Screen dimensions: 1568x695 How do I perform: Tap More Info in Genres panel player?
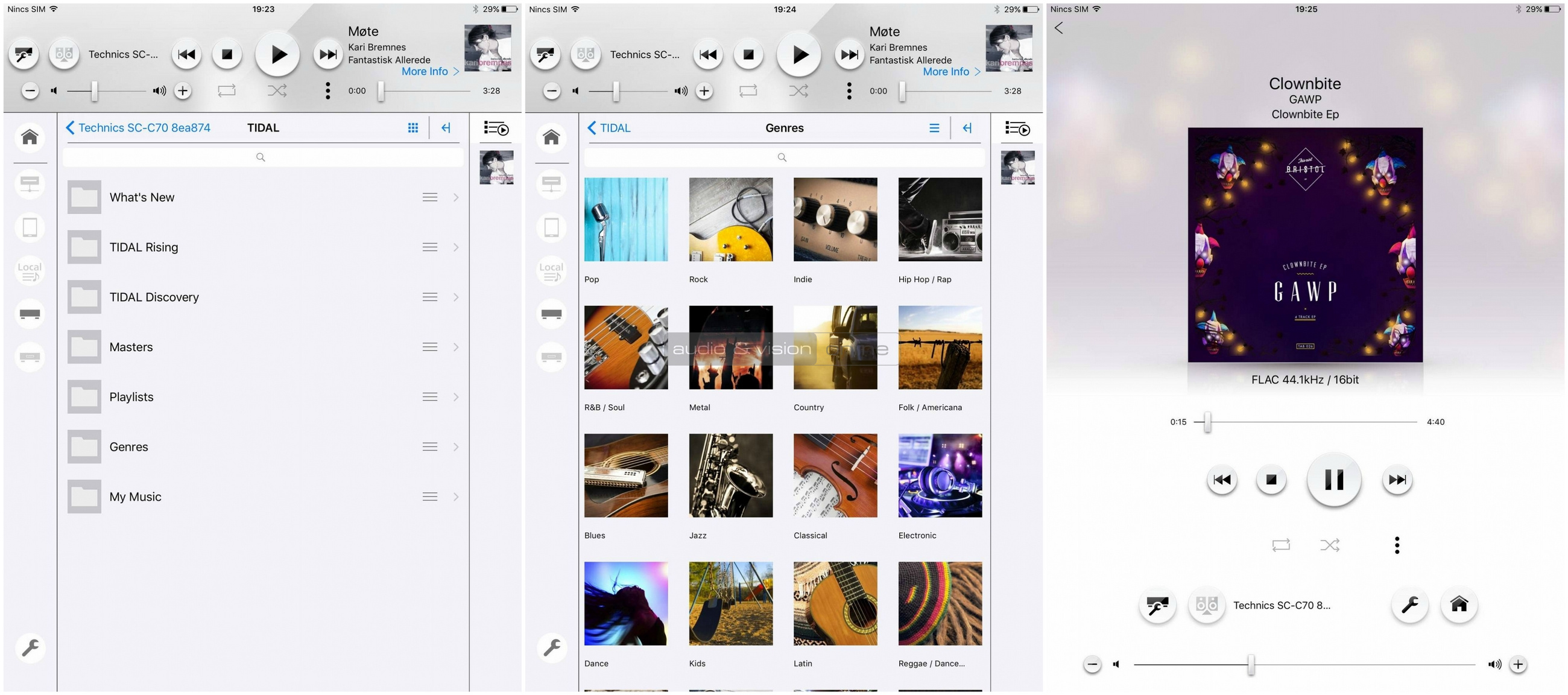pos(952,72)
